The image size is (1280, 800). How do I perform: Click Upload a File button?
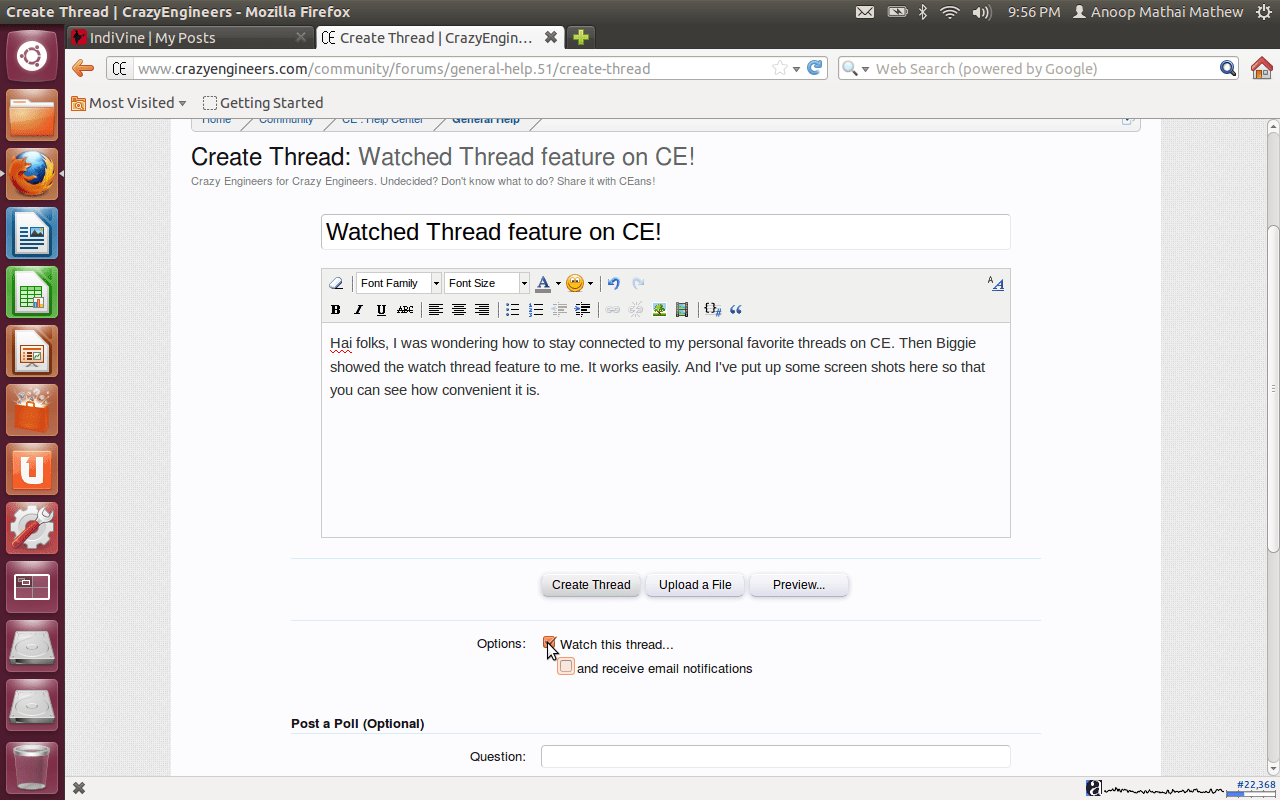point(695,585)
